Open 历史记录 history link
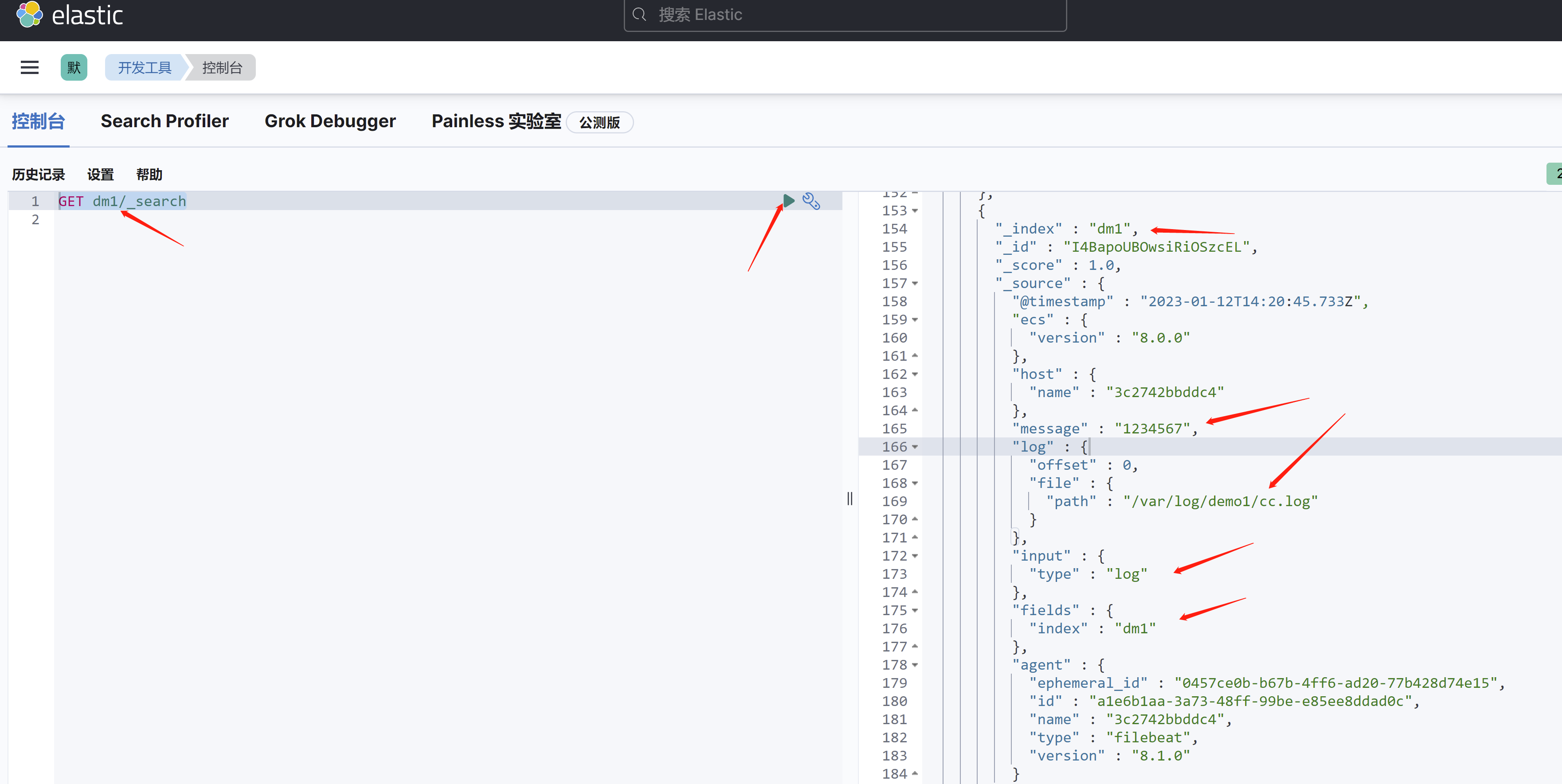 [x=38, y=175]
